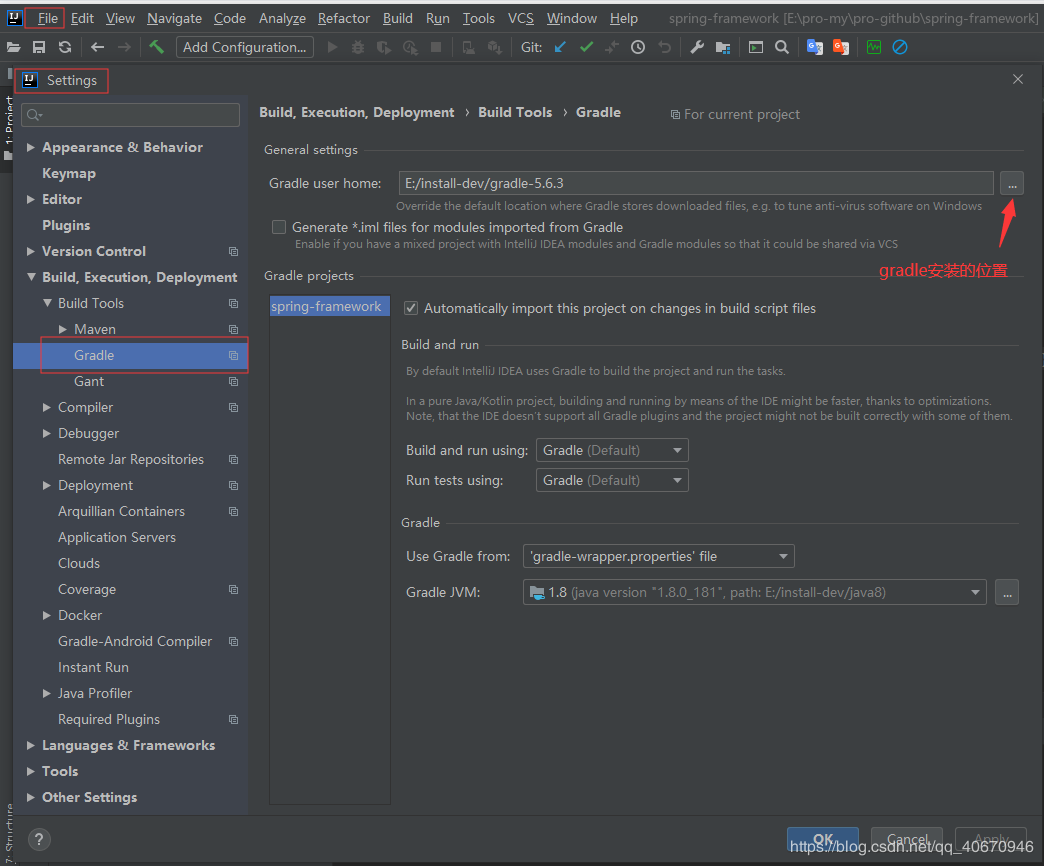Expand the Maven node
This screenshot has width=1044, height=866.
pos(63,329)
